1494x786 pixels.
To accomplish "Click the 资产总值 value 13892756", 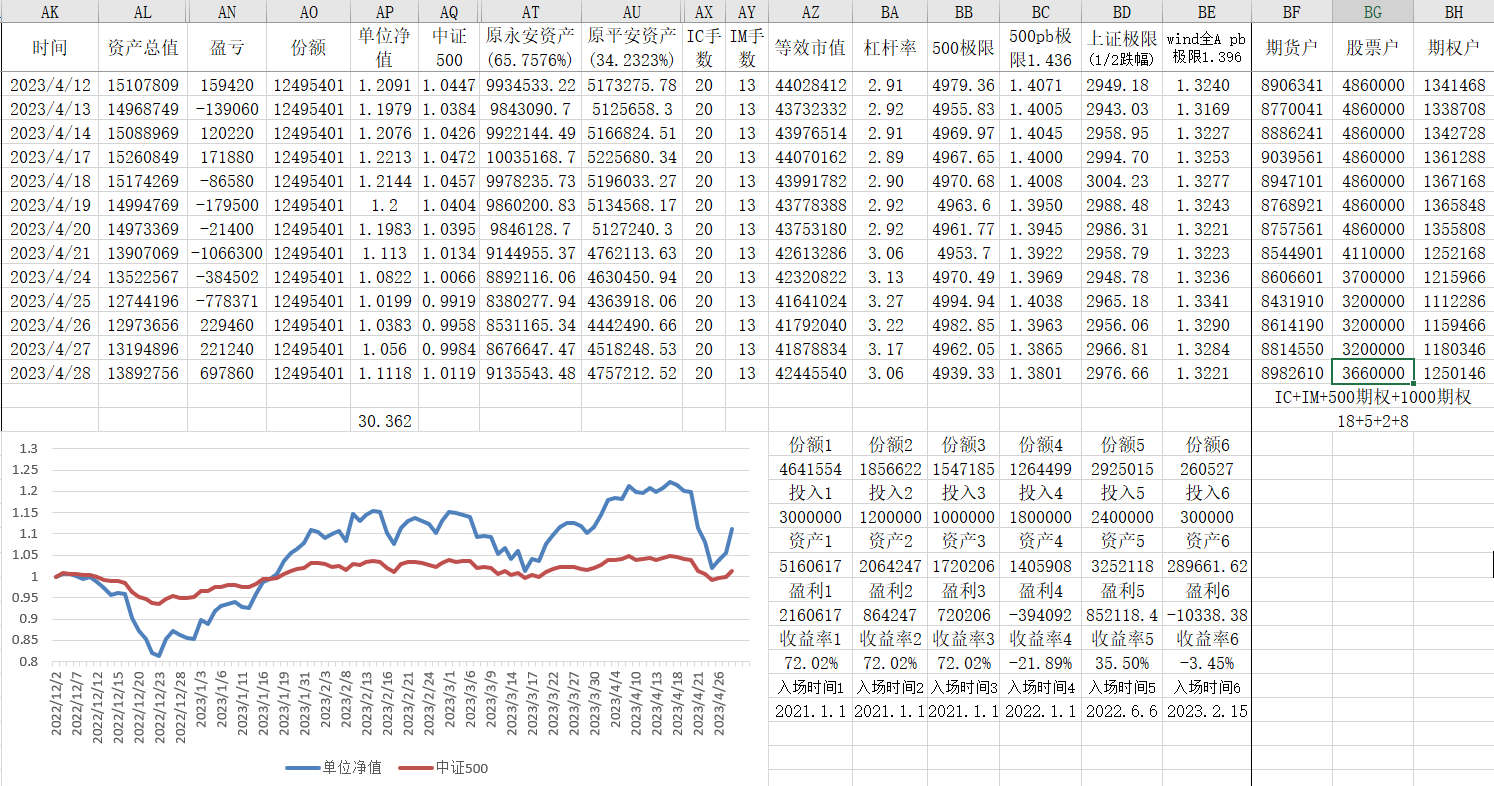I will (x=143, y=373).
